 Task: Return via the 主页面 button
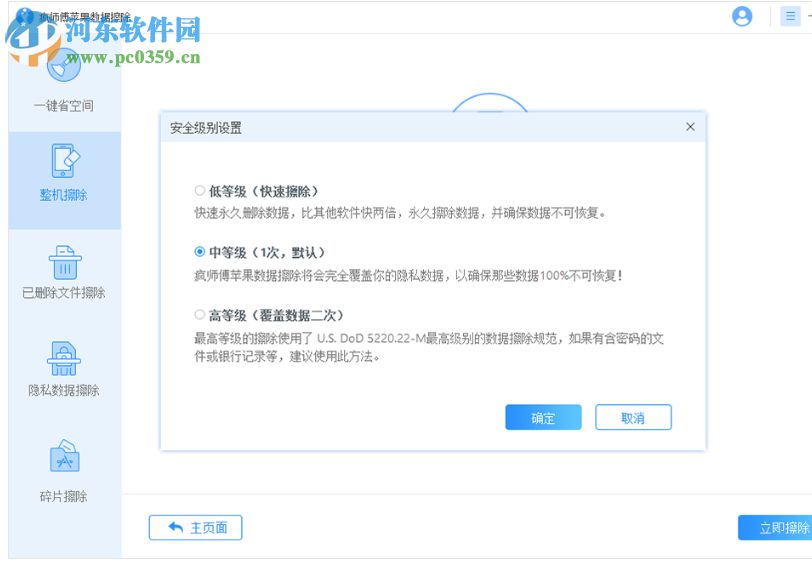click(x=195, y=528)
